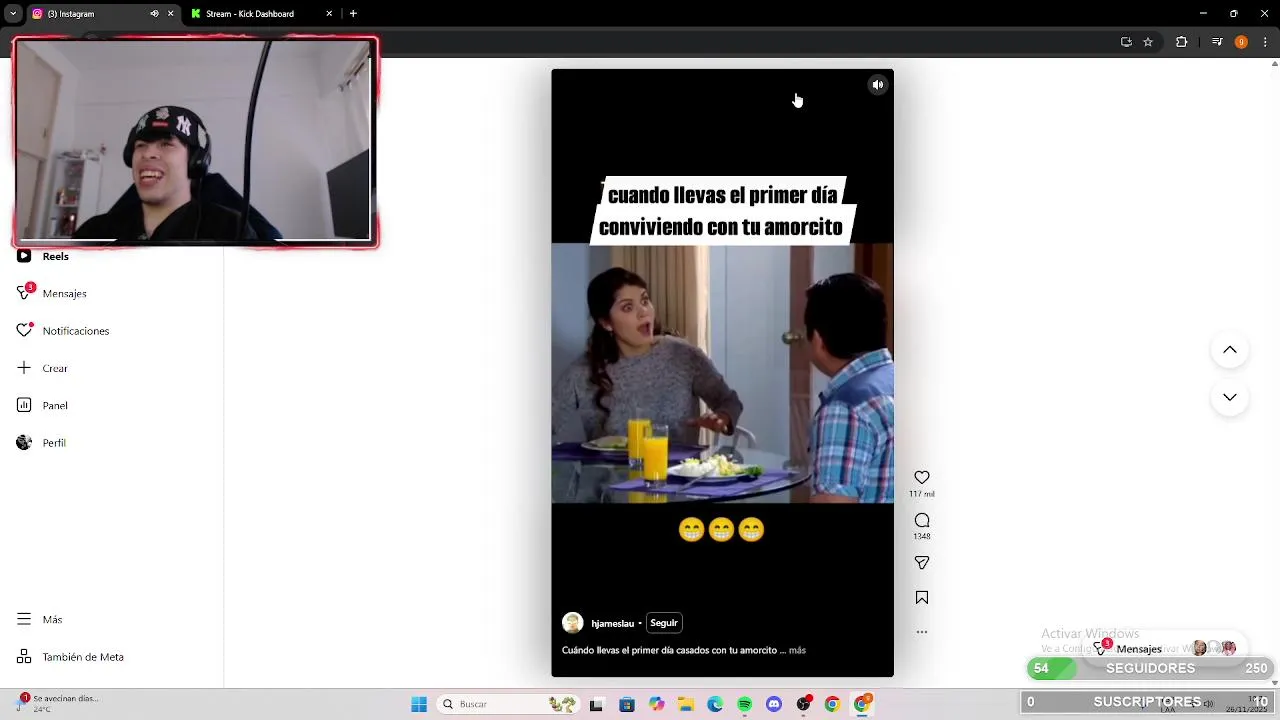The width and height of the screenshot is (1280, 720).
Task: Open File Explorer from the taskbar
Action: click(x=686, y=704)
